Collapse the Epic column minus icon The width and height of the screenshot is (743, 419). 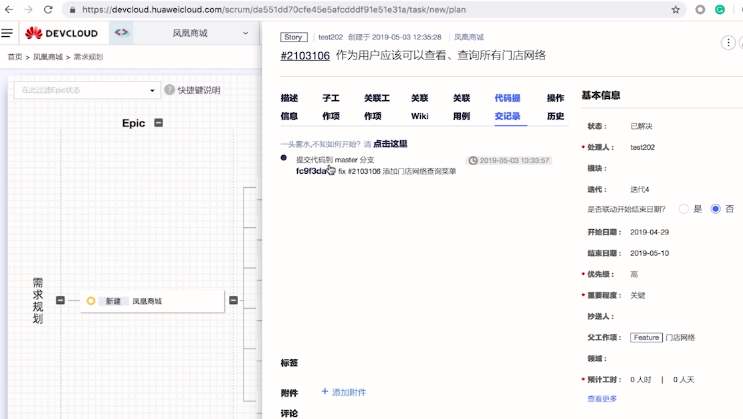pos(159,123)
